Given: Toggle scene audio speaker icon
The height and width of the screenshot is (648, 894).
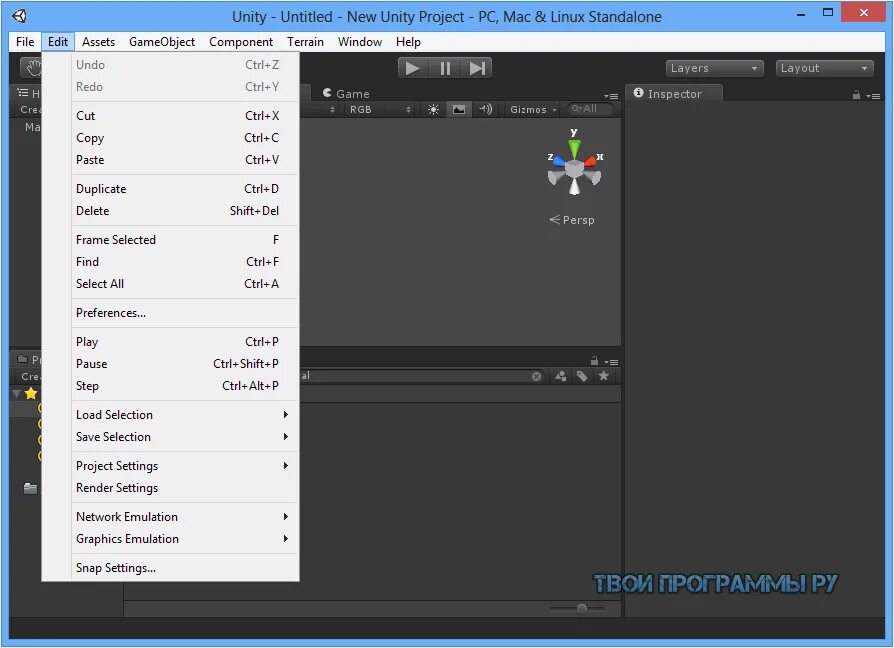Looking at the screenshot, I should click(485, 109).
